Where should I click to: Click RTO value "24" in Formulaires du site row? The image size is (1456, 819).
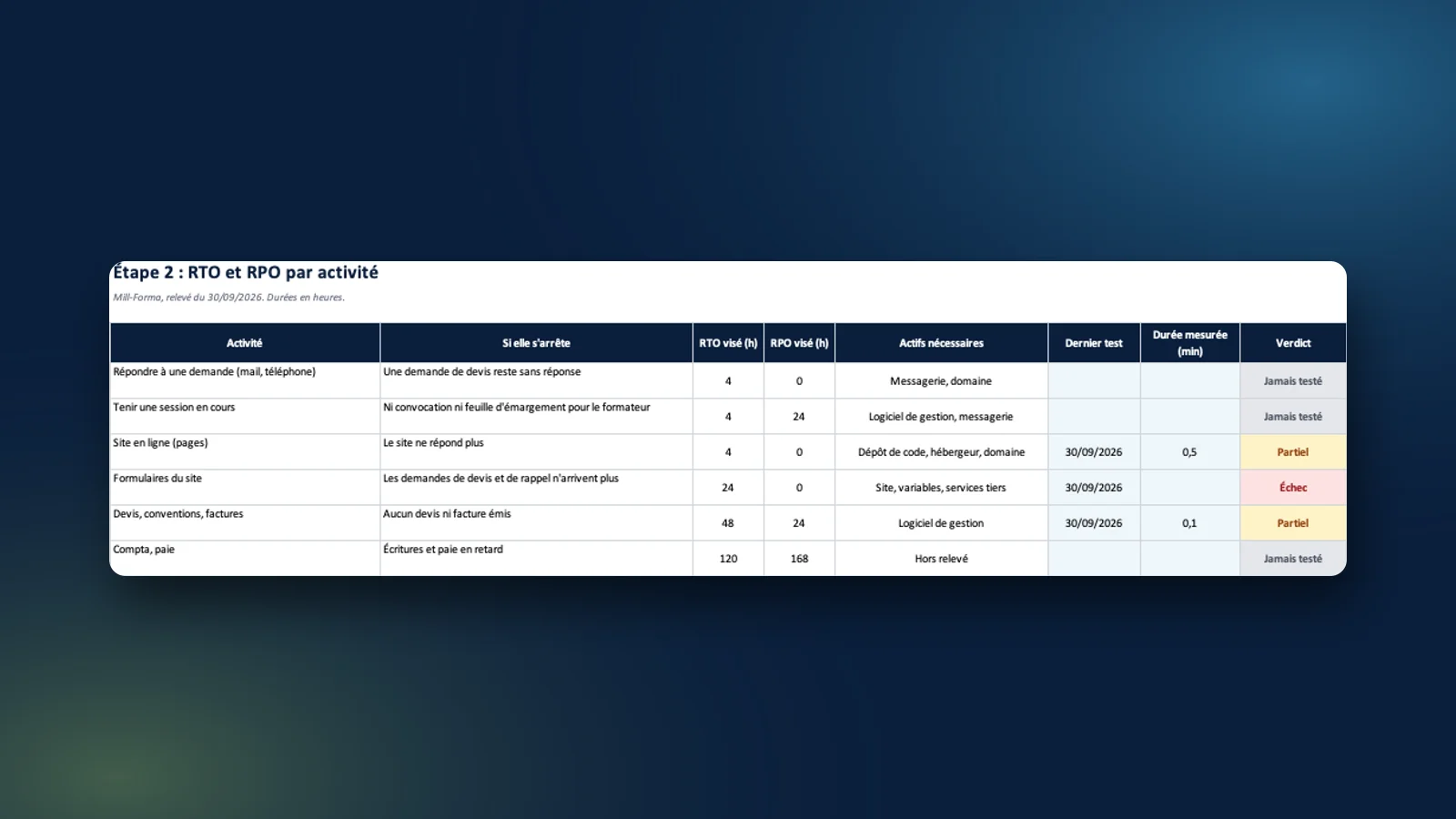728,487
